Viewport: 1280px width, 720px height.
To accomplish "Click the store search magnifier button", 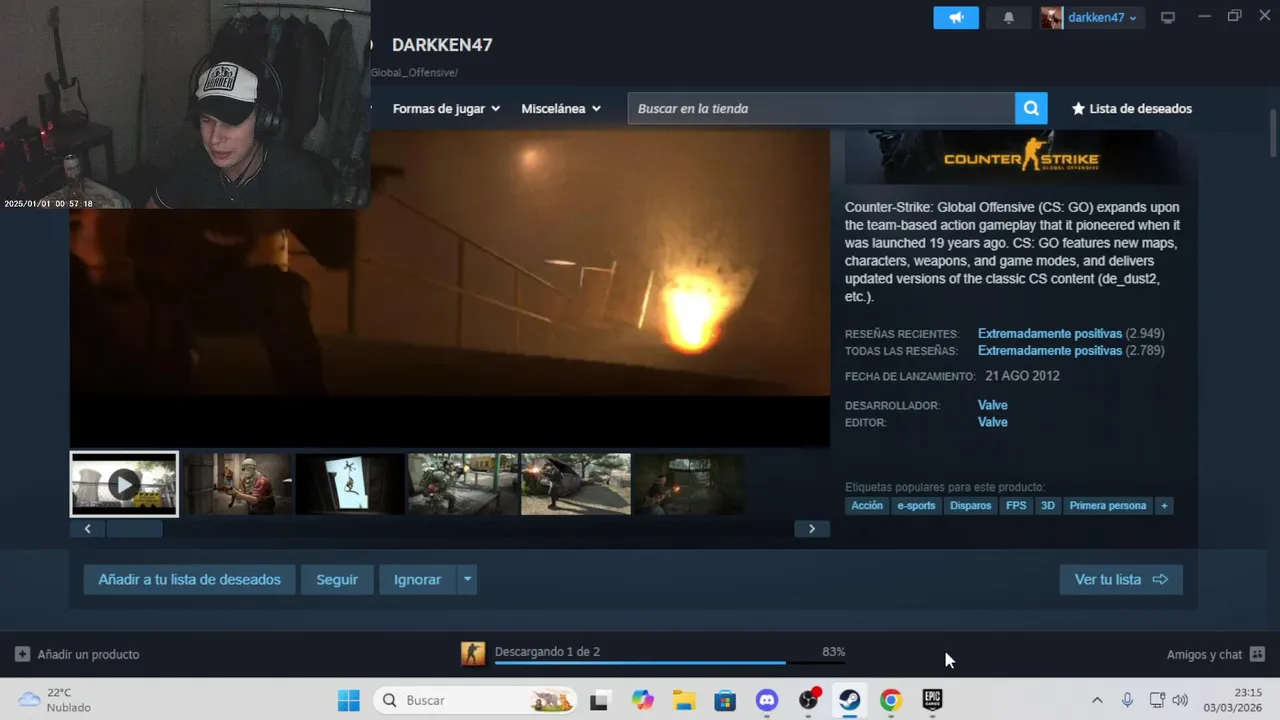I will point(1031,108).
